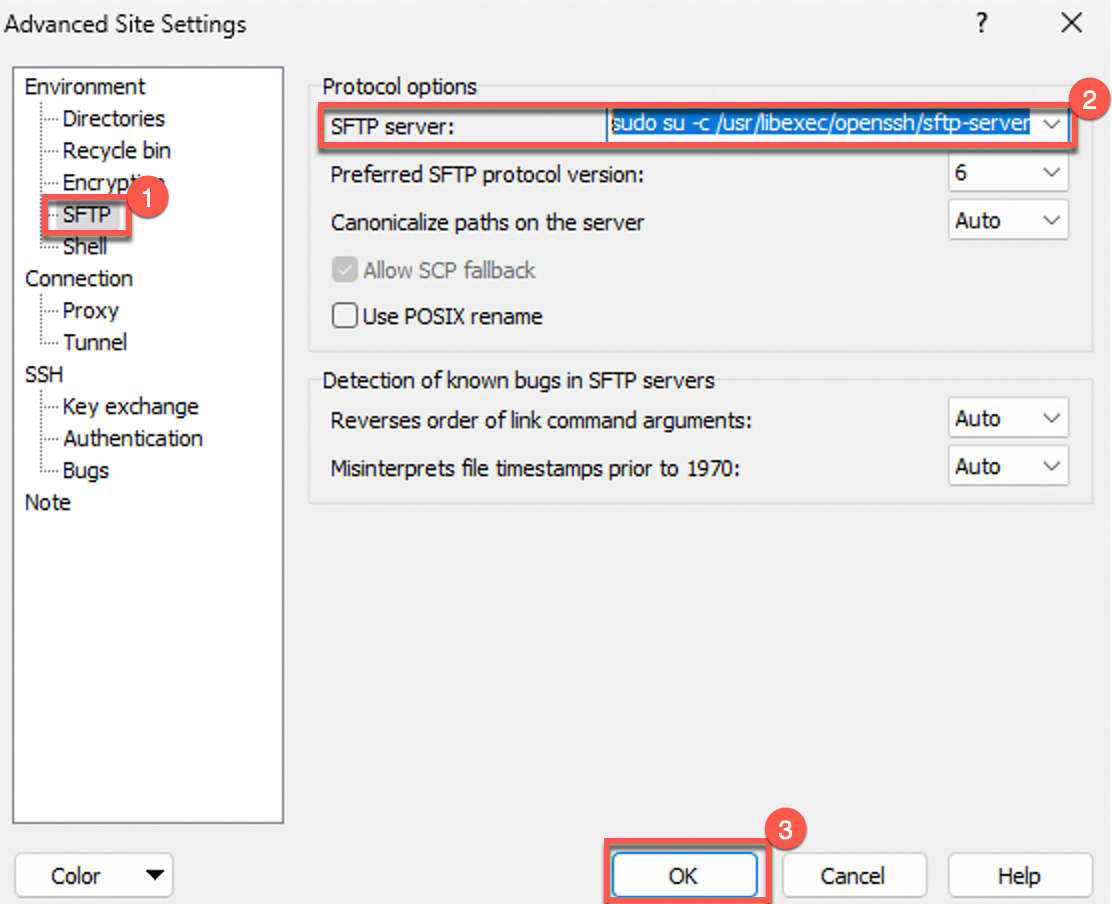This screenshot has height=904, width=1112.
Task: Open Preferred SFTP protocol version dropdown
Action: coord(1008,173)
